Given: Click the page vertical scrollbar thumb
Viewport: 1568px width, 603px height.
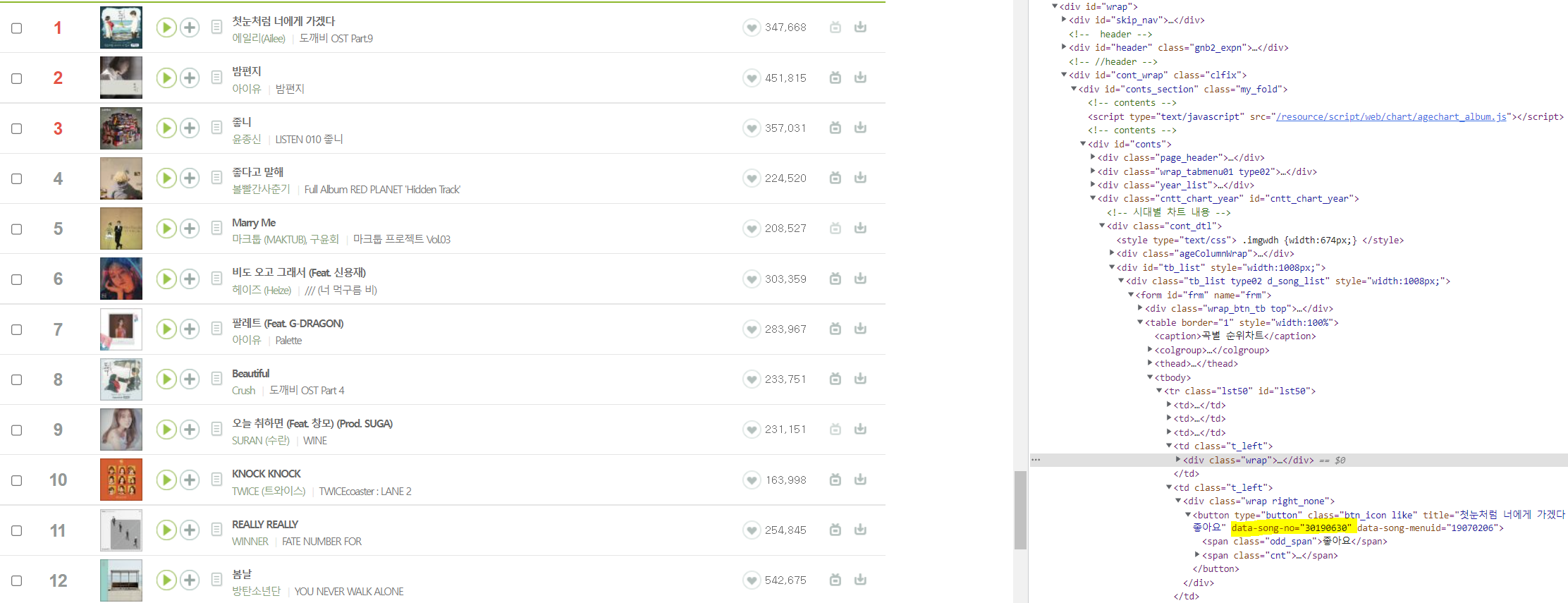Looking at the screenshot, I should point(1020,510).
